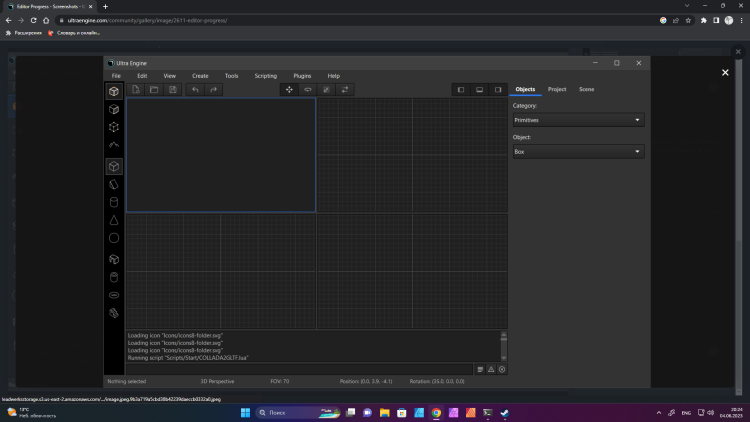Click the console command input field
This screenshot has width=750, height=422.
pos(298,369)
